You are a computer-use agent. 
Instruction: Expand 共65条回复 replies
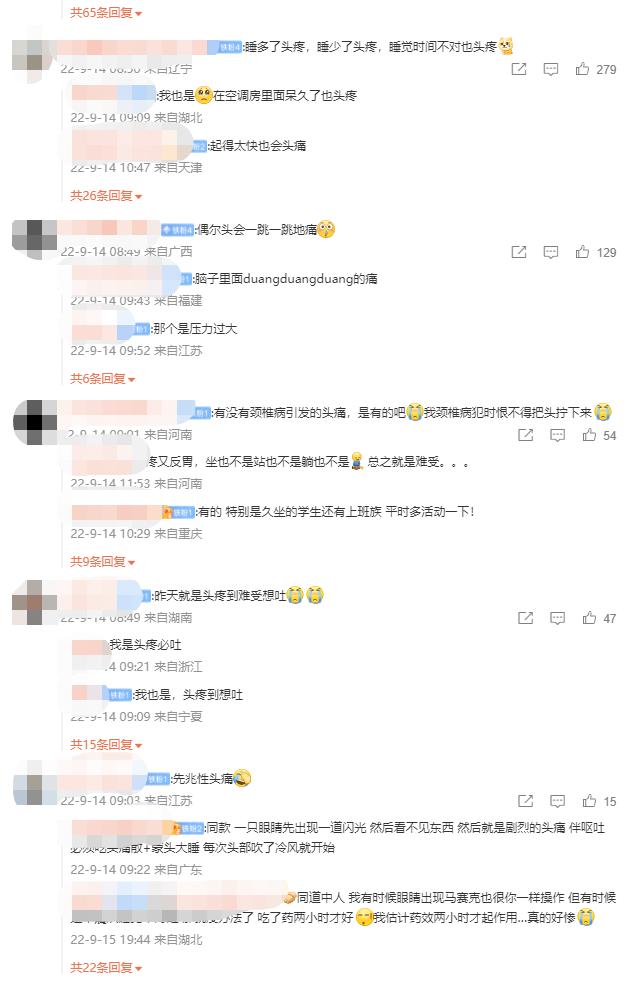coord(106,13)
